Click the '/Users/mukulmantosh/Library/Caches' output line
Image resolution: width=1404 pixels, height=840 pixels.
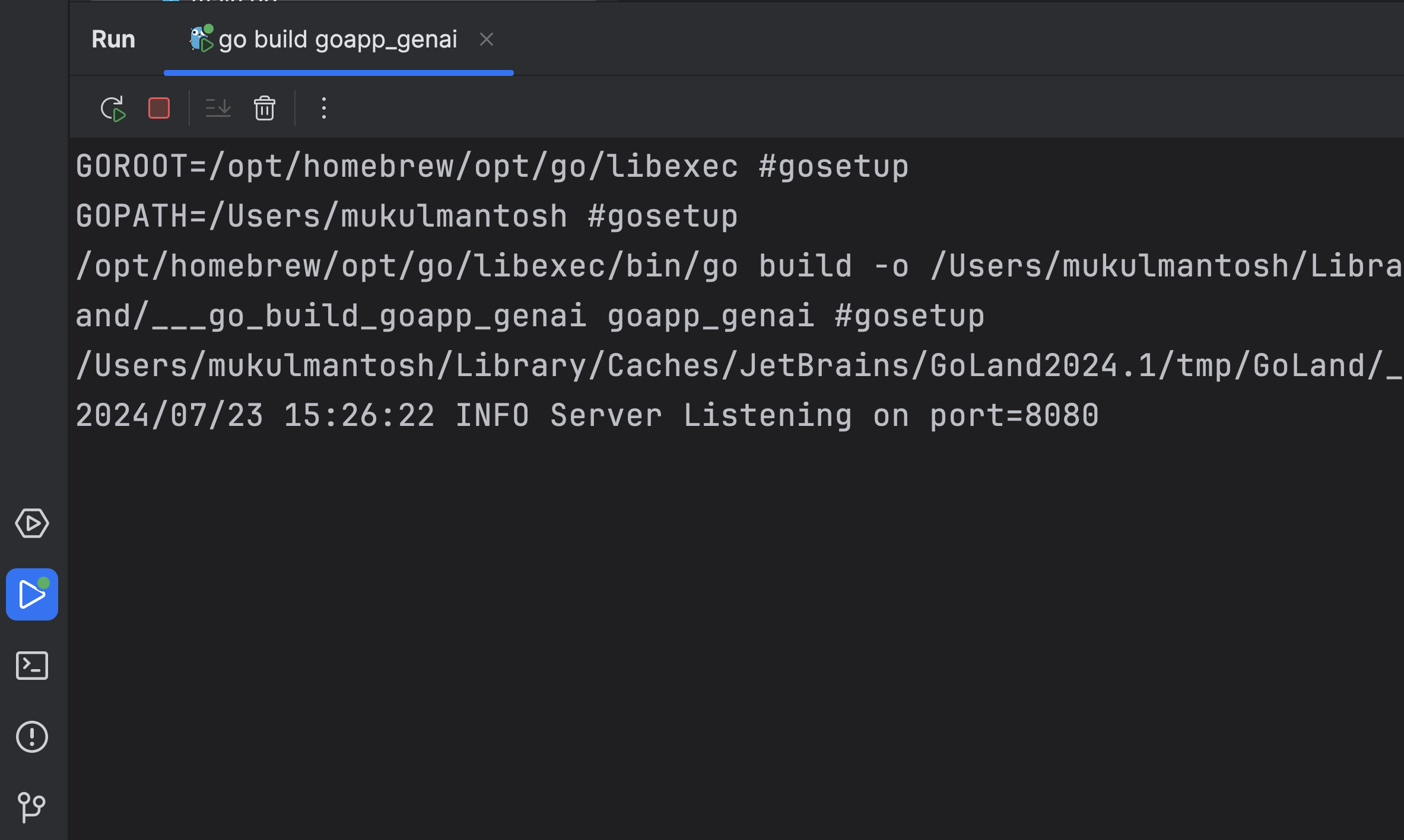tap(739, 366)
